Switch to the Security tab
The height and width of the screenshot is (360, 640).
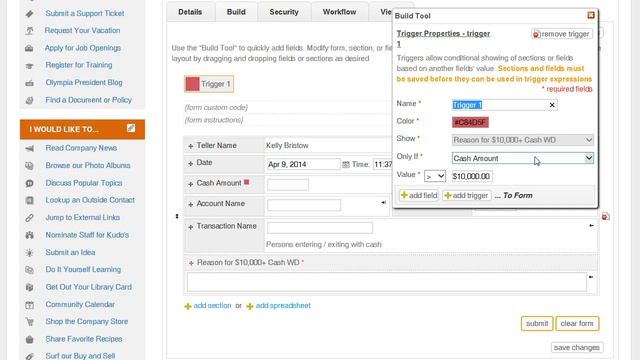284,12
